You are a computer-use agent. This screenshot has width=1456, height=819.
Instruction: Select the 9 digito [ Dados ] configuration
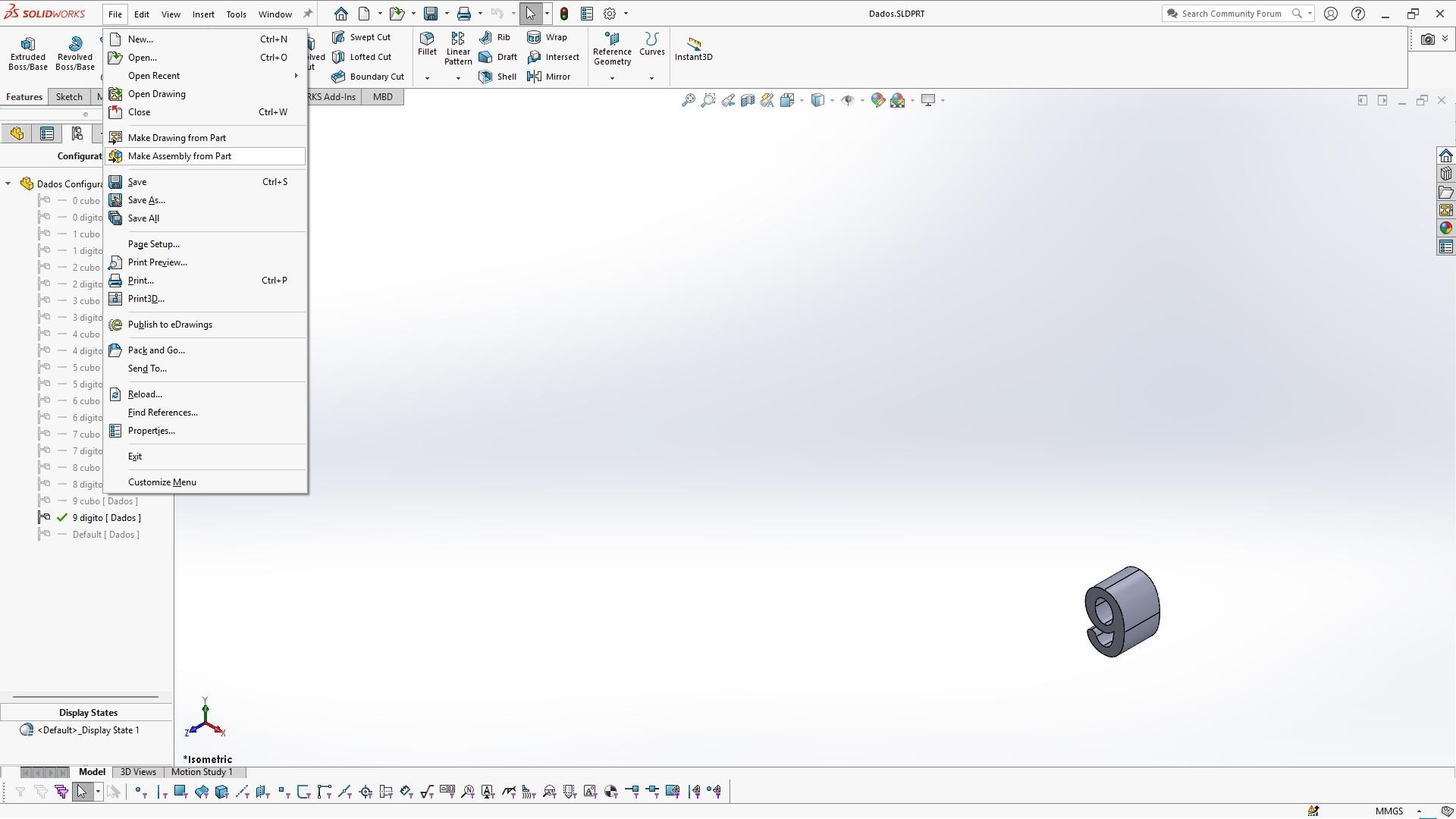106,518
